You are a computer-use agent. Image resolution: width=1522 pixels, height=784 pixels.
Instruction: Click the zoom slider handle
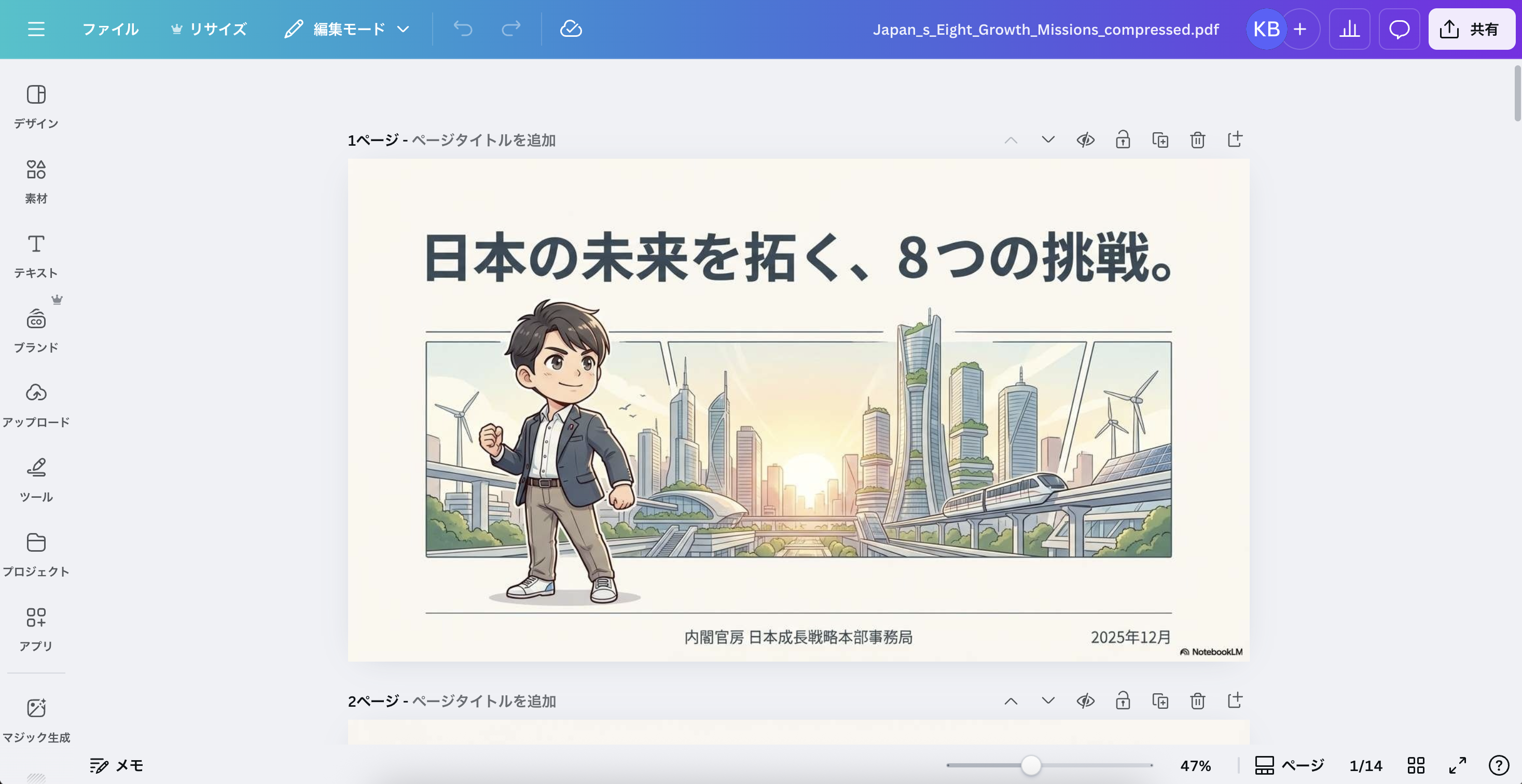1031,766
